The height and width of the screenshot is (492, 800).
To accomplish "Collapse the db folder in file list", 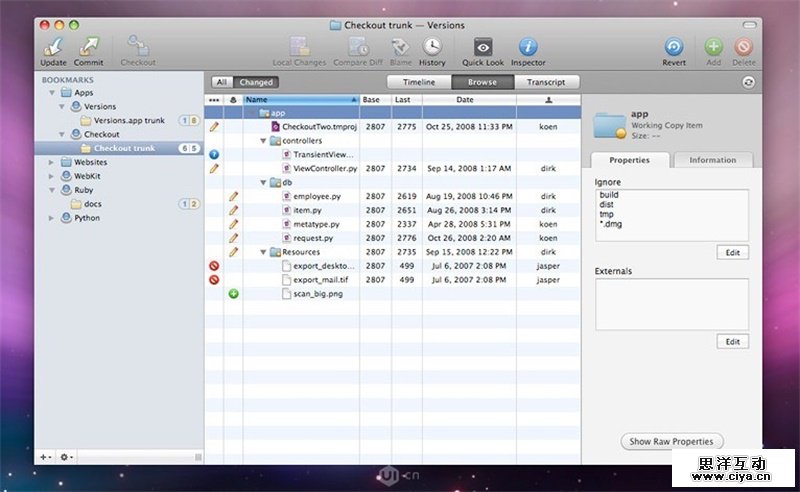I will coord(263,183).
